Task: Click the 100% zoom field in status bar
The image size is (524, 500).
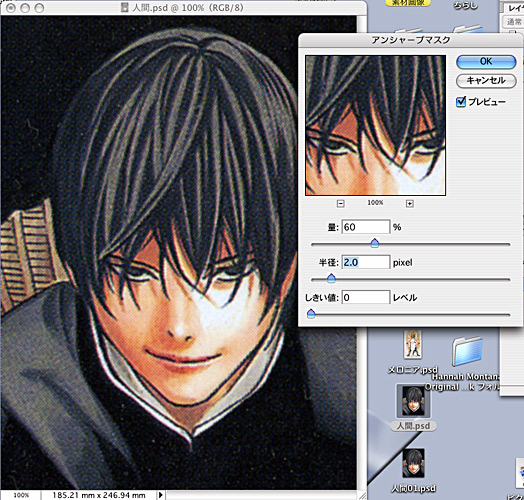Action: click(21, 495)
